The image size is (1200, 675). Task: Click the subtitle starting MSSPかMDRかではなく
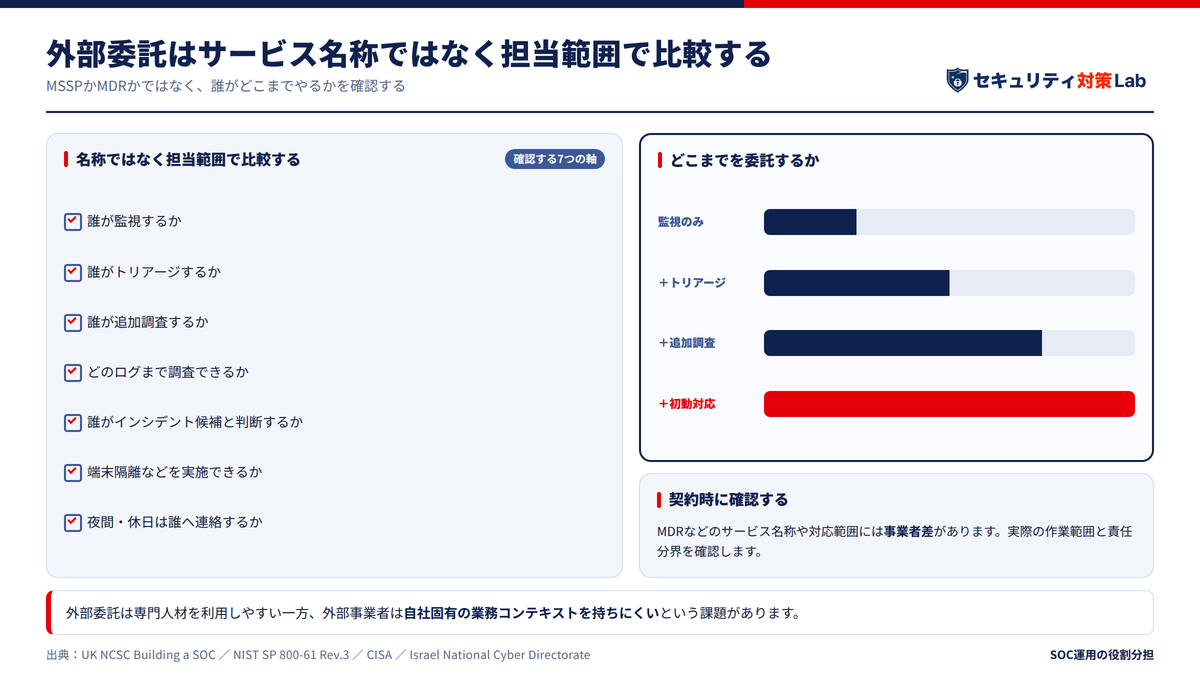(x=226, y=86)
